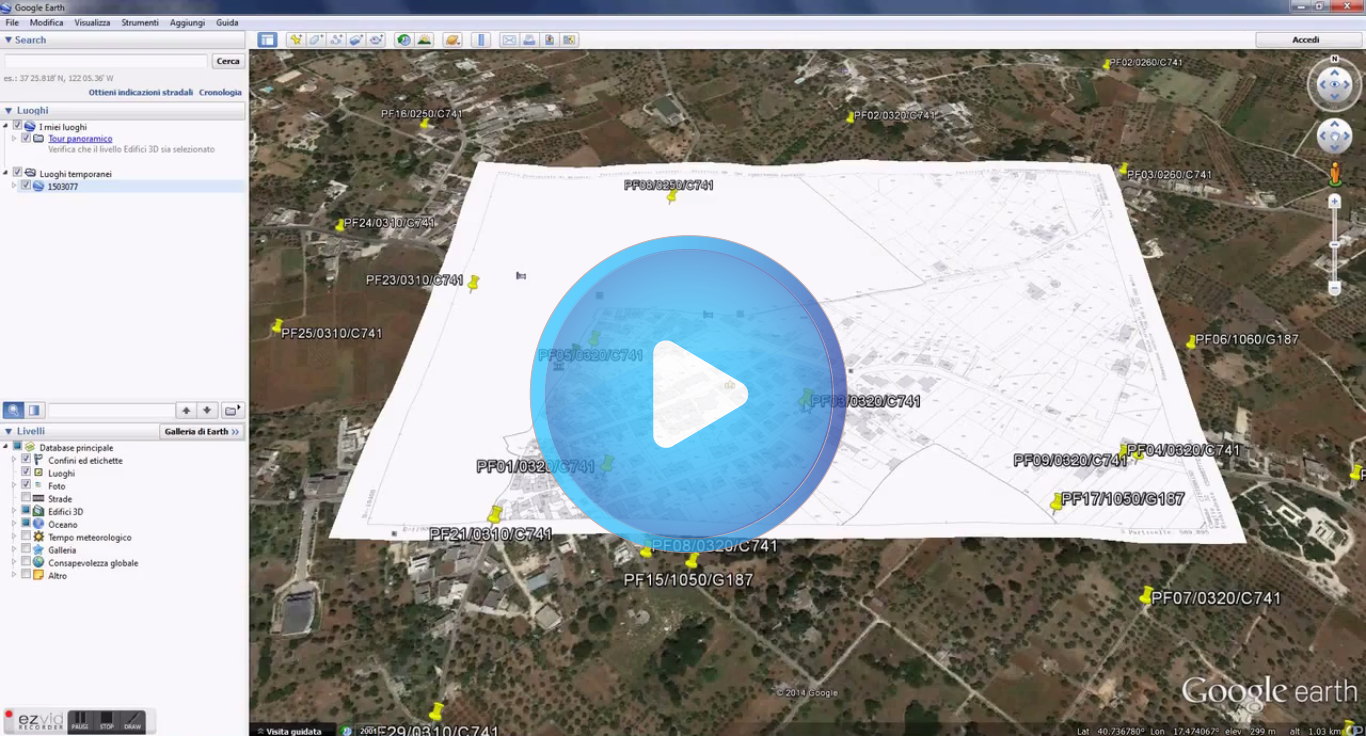
Task: Enable the Tempo meteorologico layer checkbox
Action: click(26, 537)
